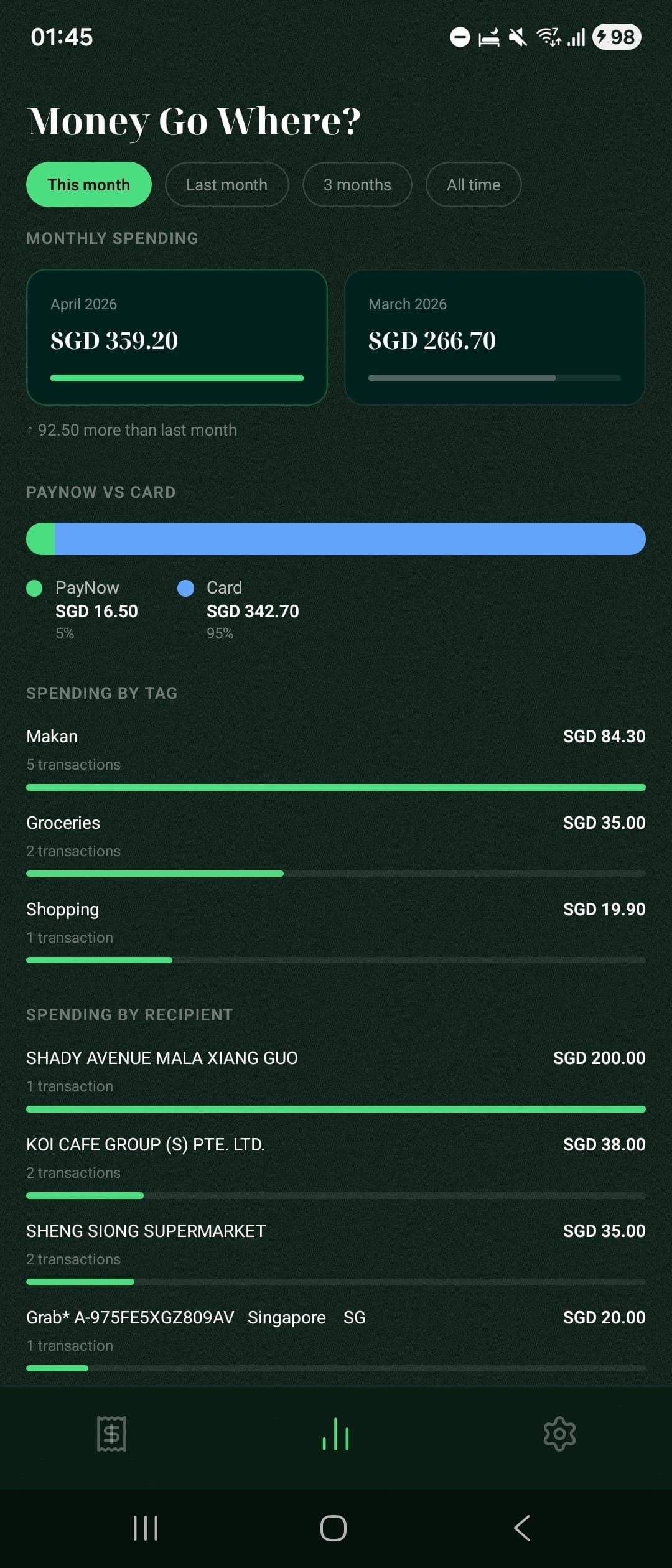
Task: Tap the green PayNow legend dot
Action: tap(34, 588)
